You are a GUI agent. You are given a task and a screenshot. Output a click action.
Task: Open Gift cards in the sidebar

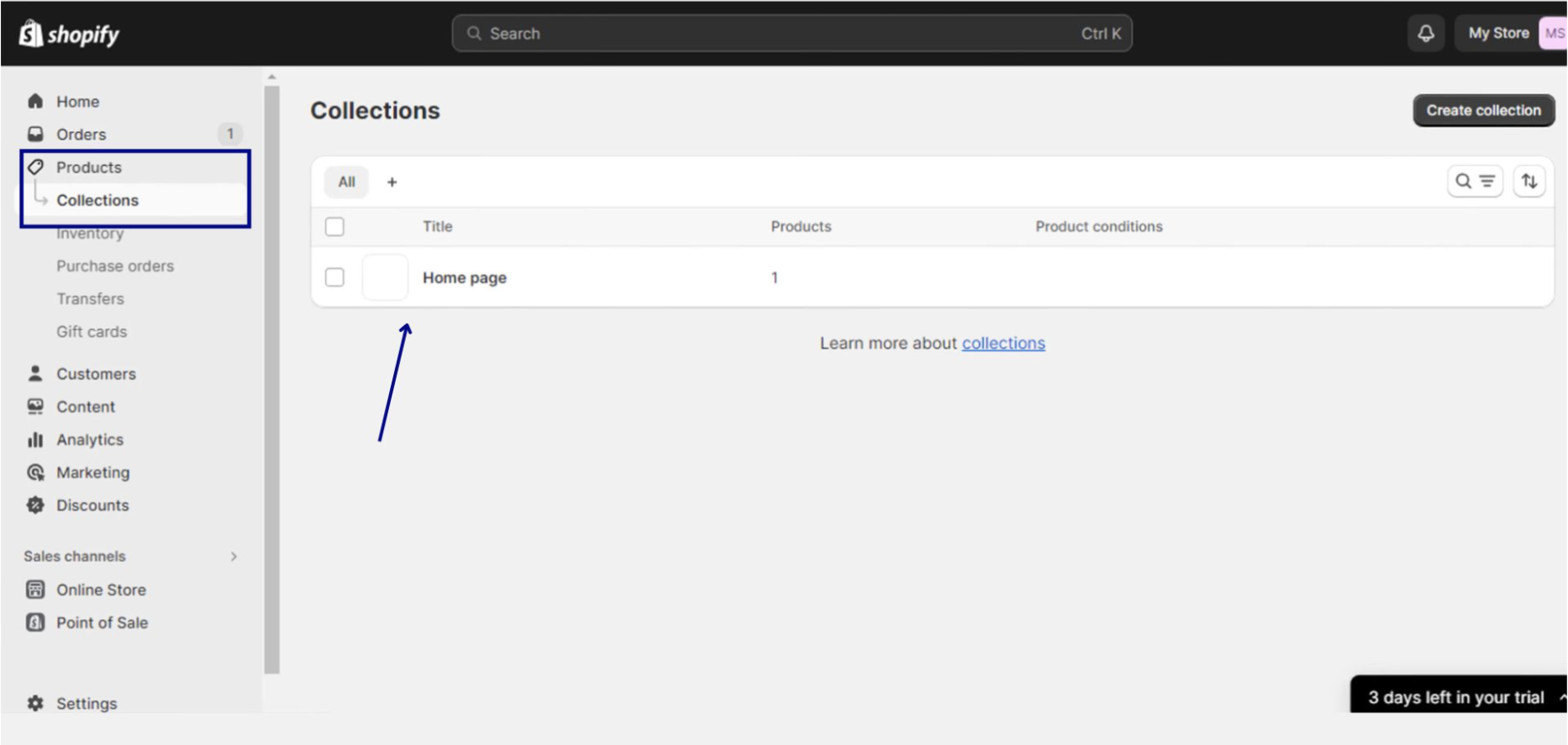pyautogui.click(x=92, y=331)
